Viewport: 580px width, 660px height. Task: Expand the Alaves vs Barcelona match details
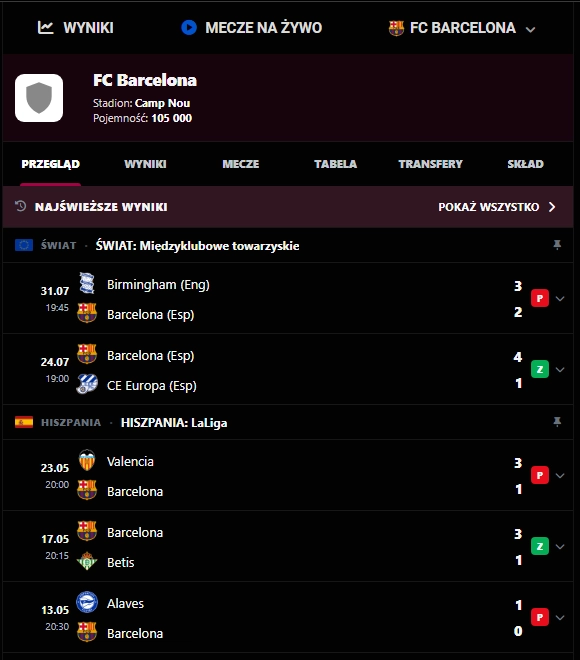[x=560, y=617]
